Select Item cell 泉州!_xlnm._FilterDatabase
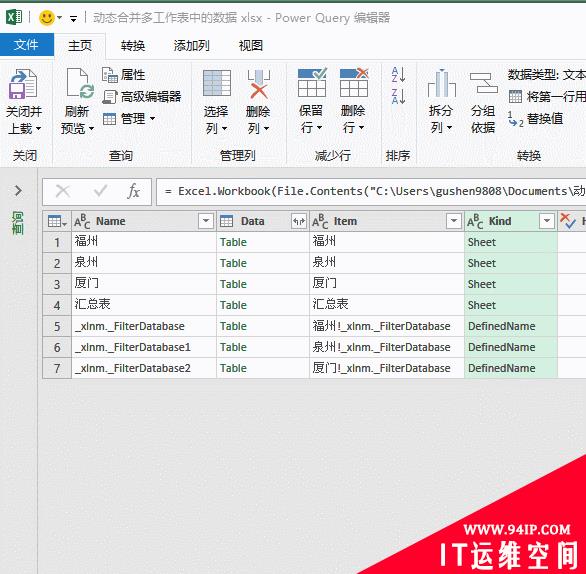This screenshot has width=586, height=574. pos(387,347)
